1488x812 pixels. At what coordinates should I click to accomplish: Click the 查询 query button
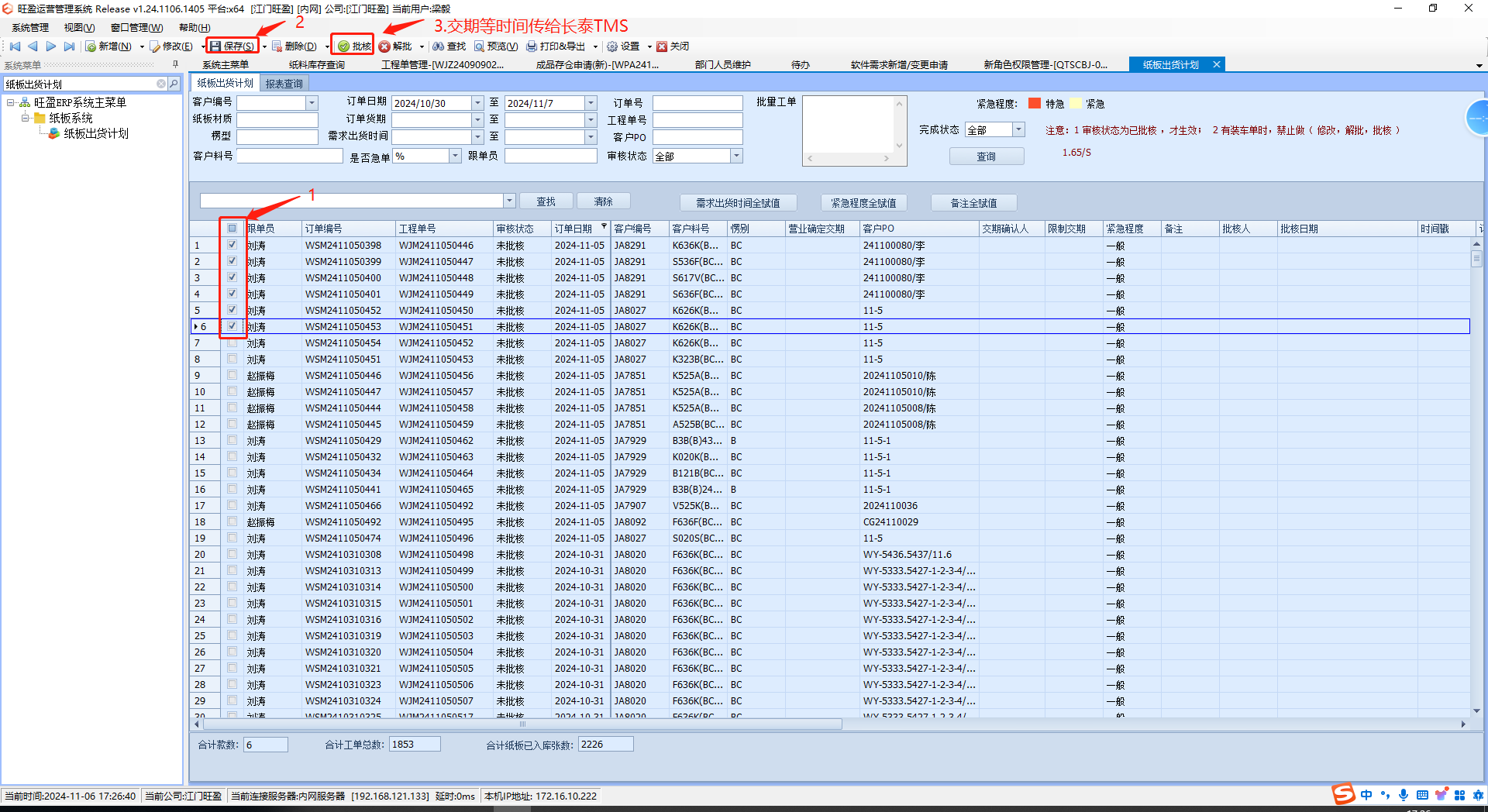[x=987, y=157]
